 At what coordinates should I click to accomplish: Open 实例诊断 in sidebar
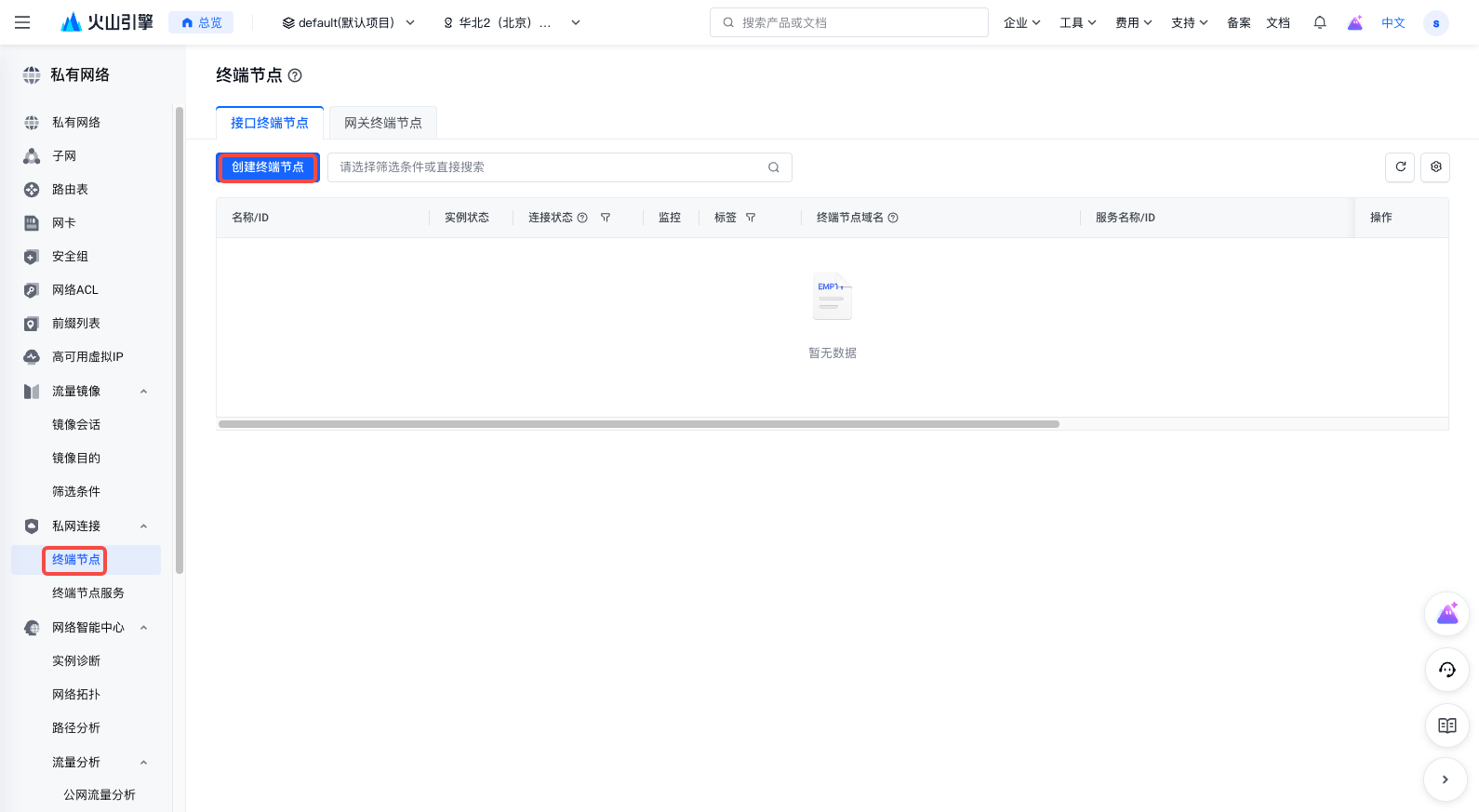click(x=76, y=661)
